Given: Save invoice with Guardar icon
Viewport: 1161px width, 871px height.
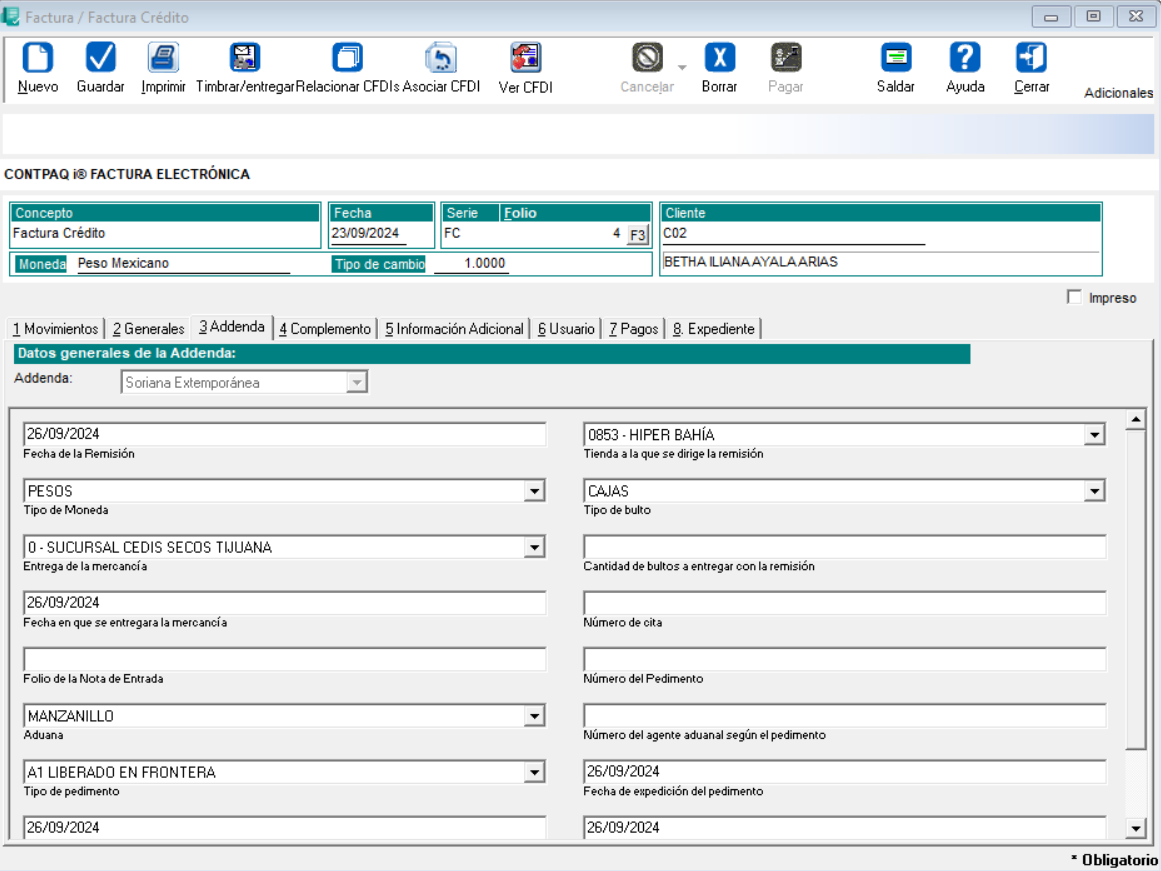Looking at the screenshot, I should (100, 58).
